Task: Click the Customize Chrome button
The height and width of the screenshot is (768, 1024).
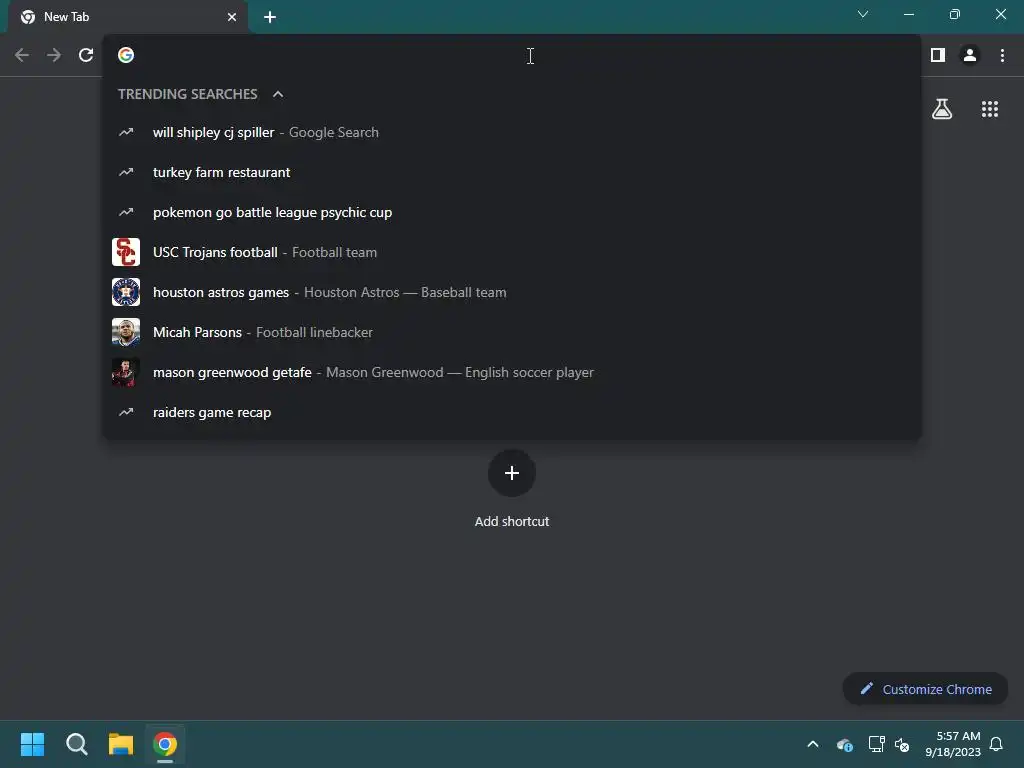Action: (x=925, y=689)
